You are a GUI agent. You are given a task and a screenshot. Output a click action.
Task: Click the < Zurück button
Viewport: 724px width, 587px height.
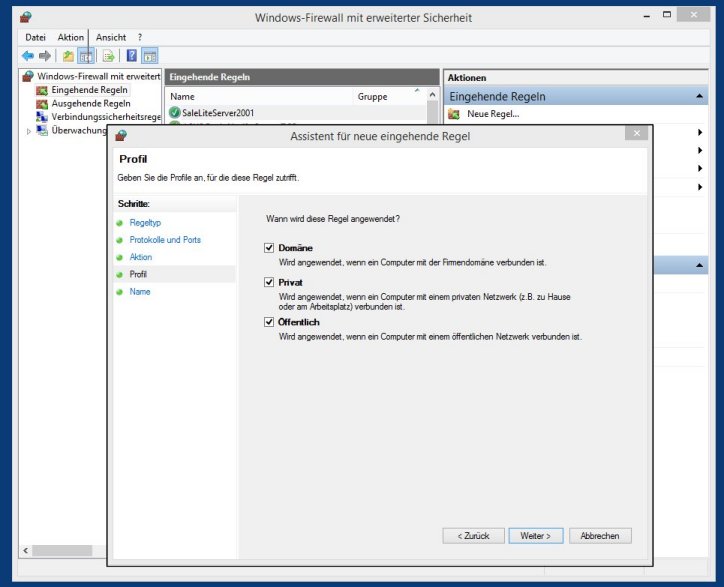point(473,536)
